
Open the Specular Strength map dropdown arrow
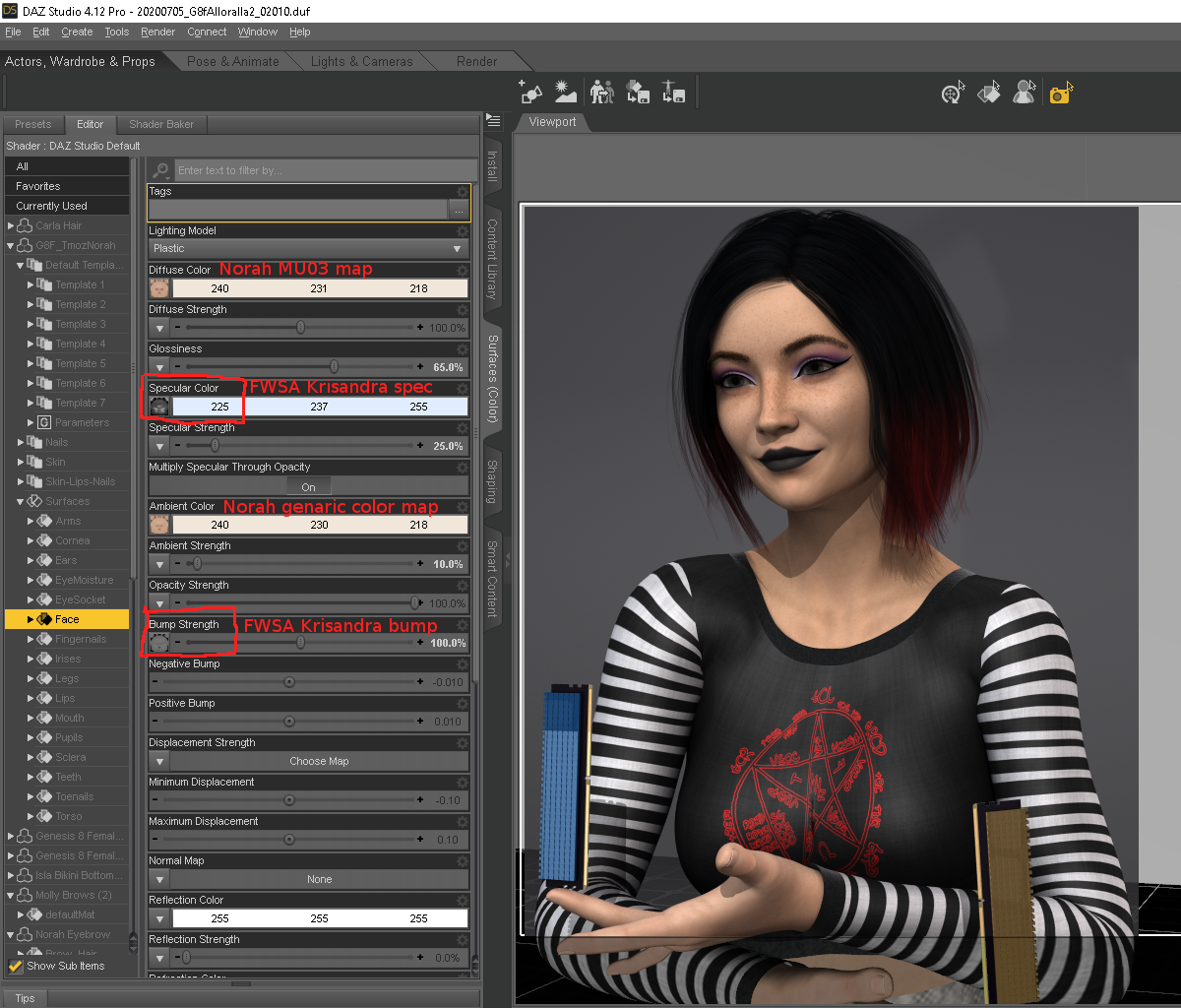pos(159,446)
